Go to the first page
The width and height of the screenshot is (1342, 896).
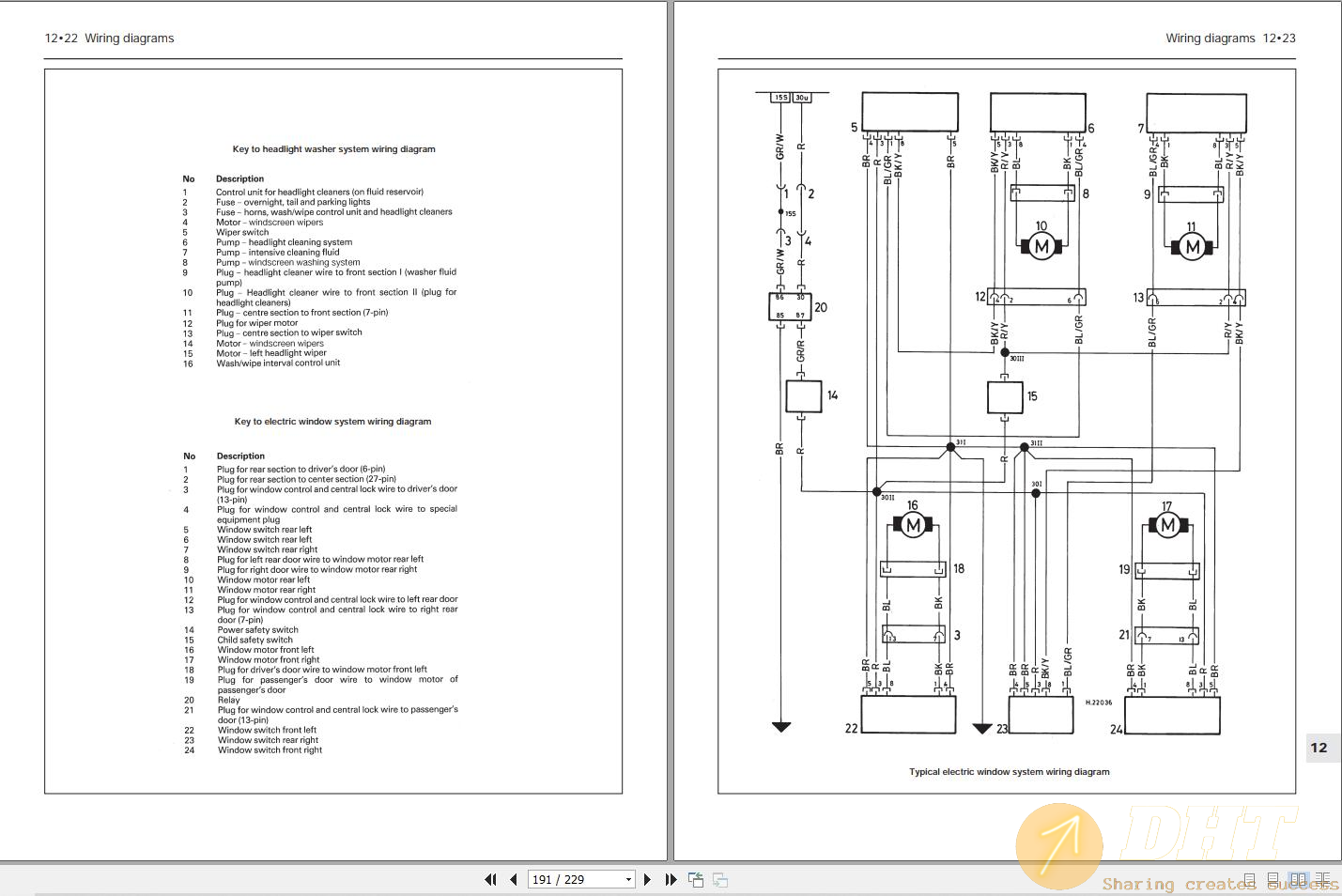coord(490,880)
